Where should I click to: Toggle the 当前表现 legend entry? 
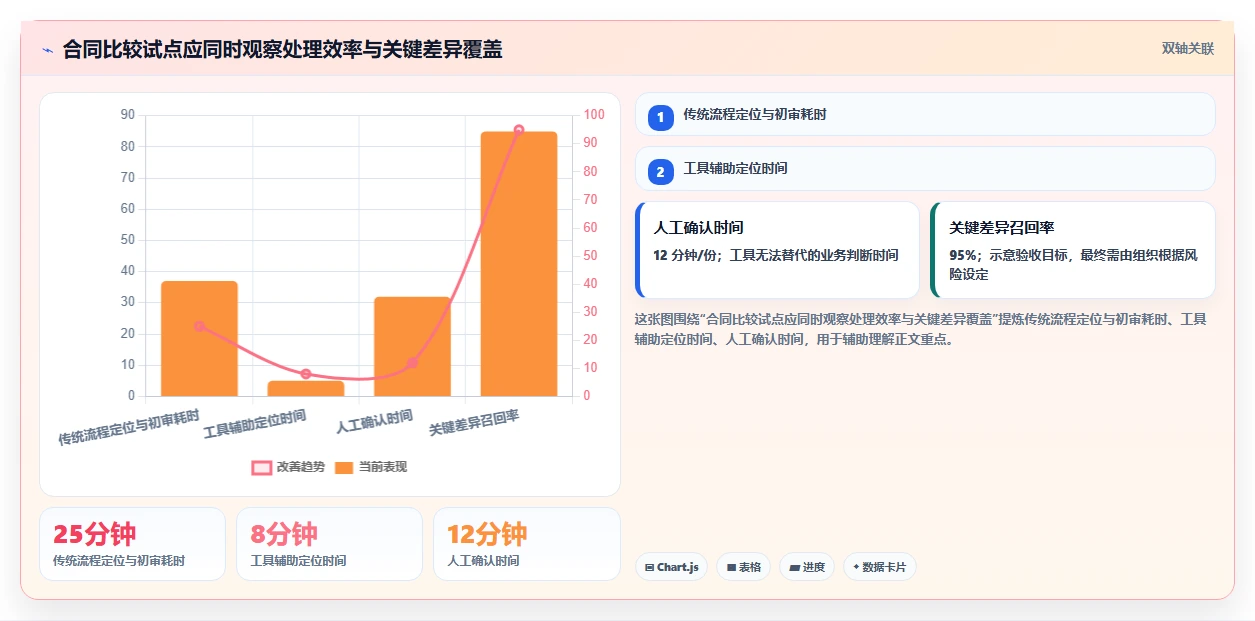click(371, 467)
